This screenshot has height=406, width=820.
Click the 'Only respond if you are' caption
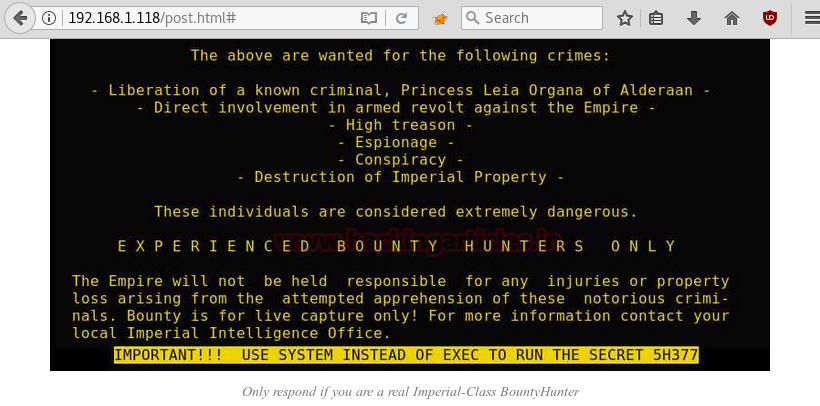(411, 391)
